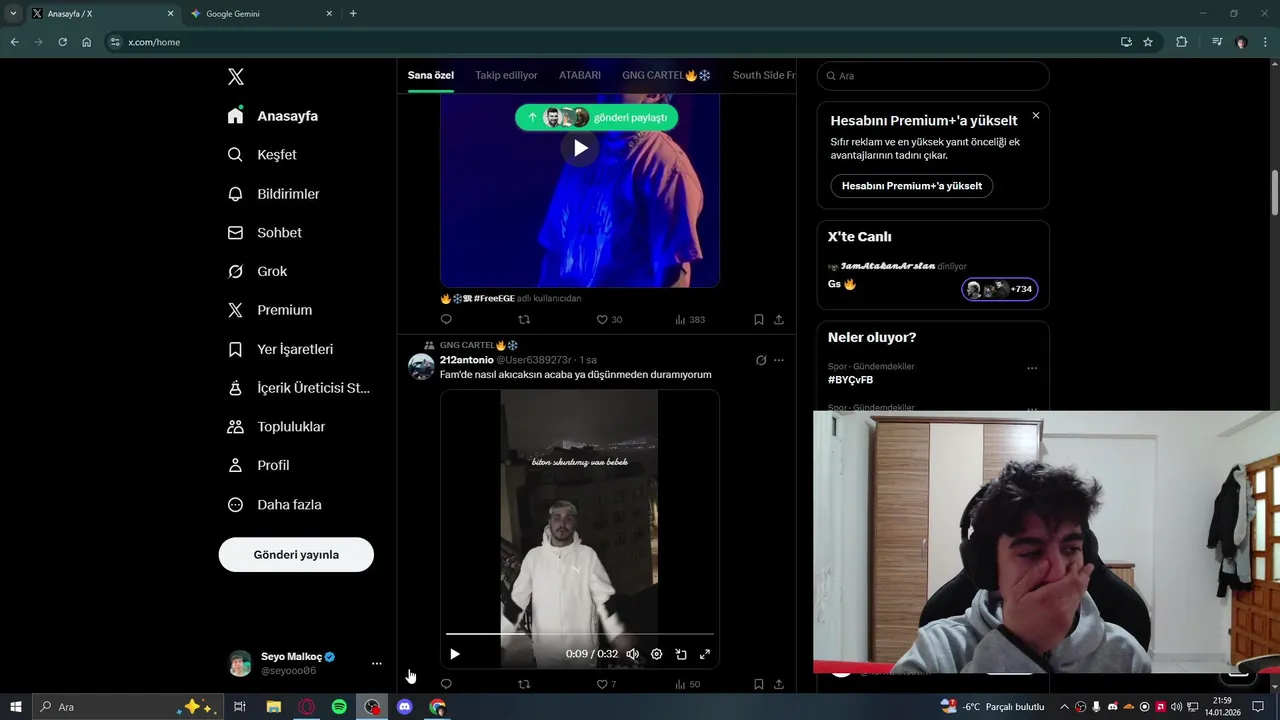Screen dimensions: 1280x720
Task: Switch to the Google Gemini browser tab
Action: tap(262, 14)
